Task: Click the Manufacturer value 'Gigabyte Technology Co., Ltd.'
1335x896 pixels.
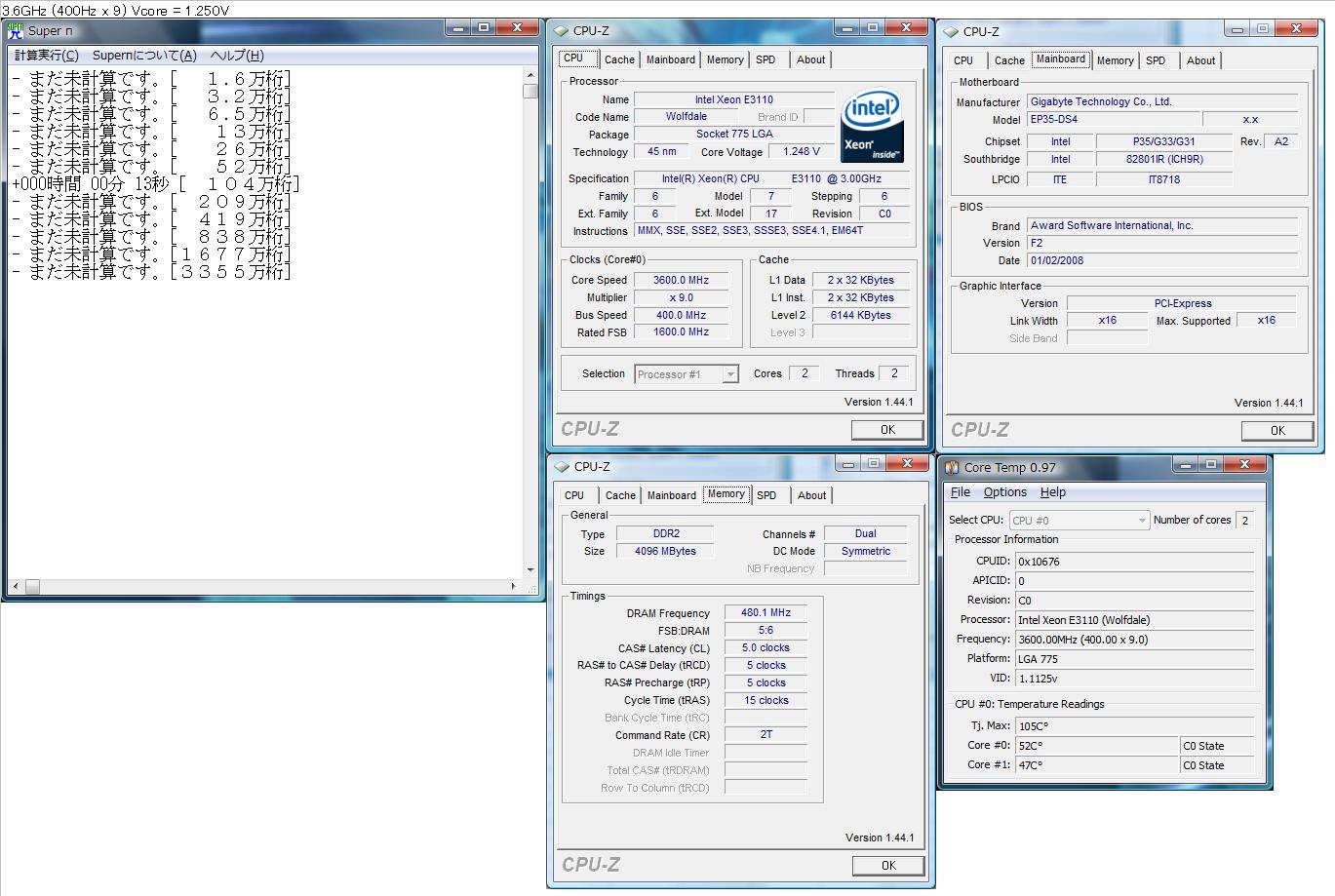Action: tap(1162, 101)
